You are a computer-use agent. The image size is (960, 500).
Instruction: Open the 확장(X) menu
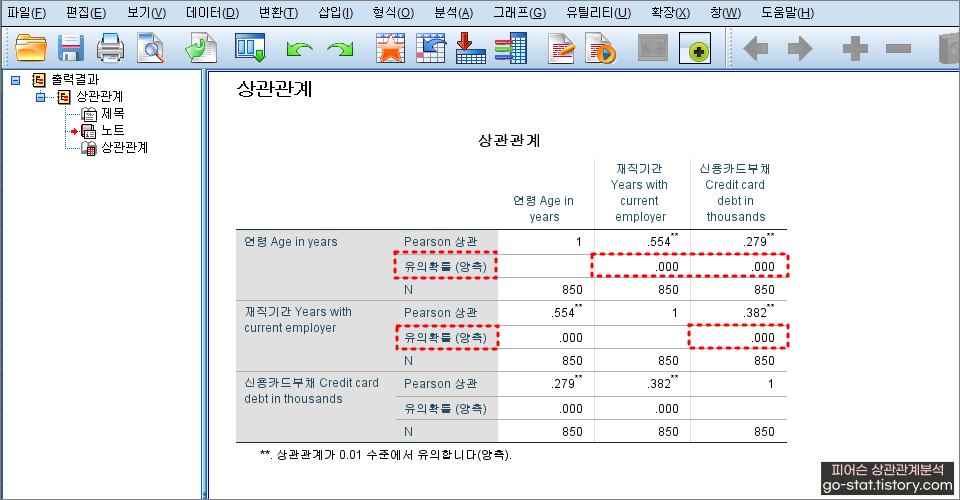pos(670,13)
